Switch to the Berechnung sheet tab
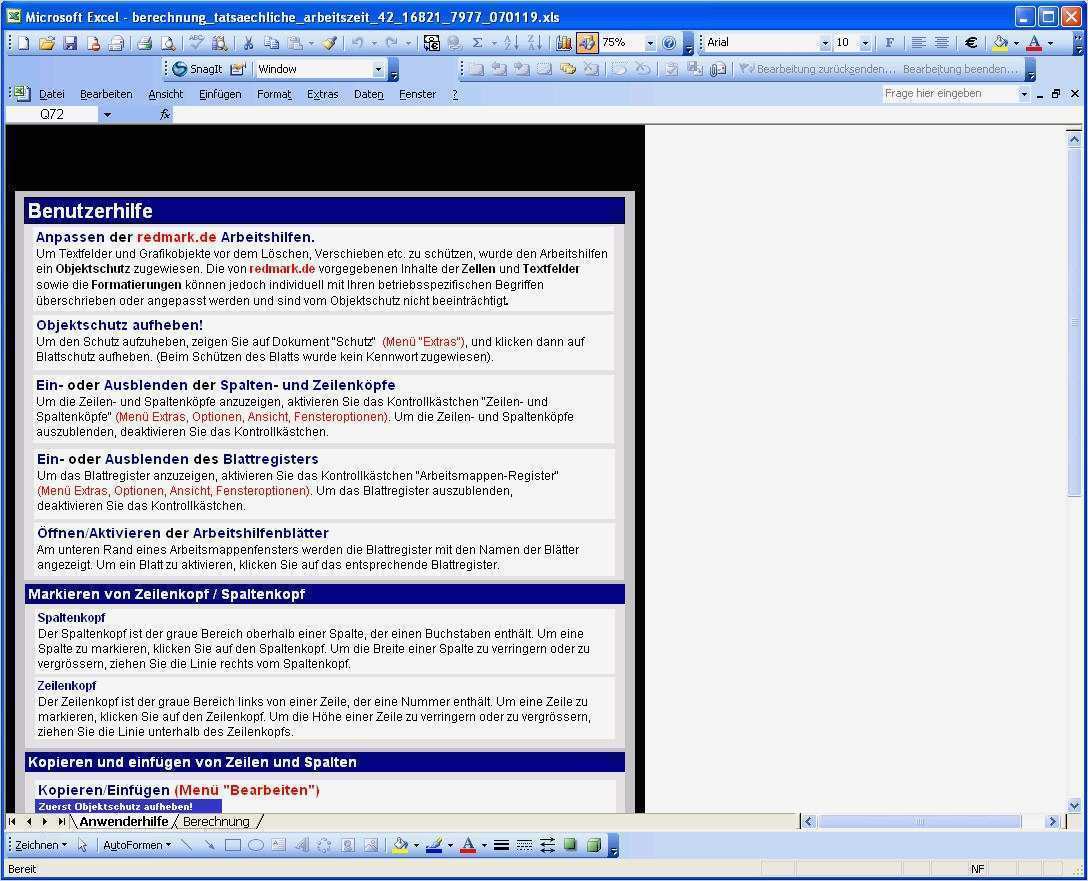Screen dimensions: 1088x881 click(216, 821)
